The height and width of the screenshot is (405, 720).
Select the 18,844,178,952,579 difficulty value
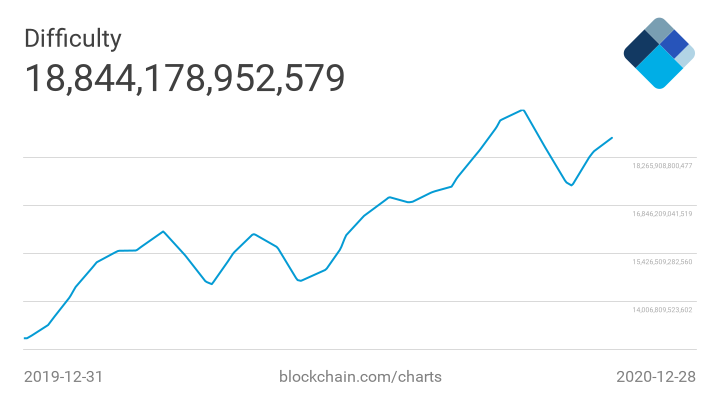click(x=184, y=78)
